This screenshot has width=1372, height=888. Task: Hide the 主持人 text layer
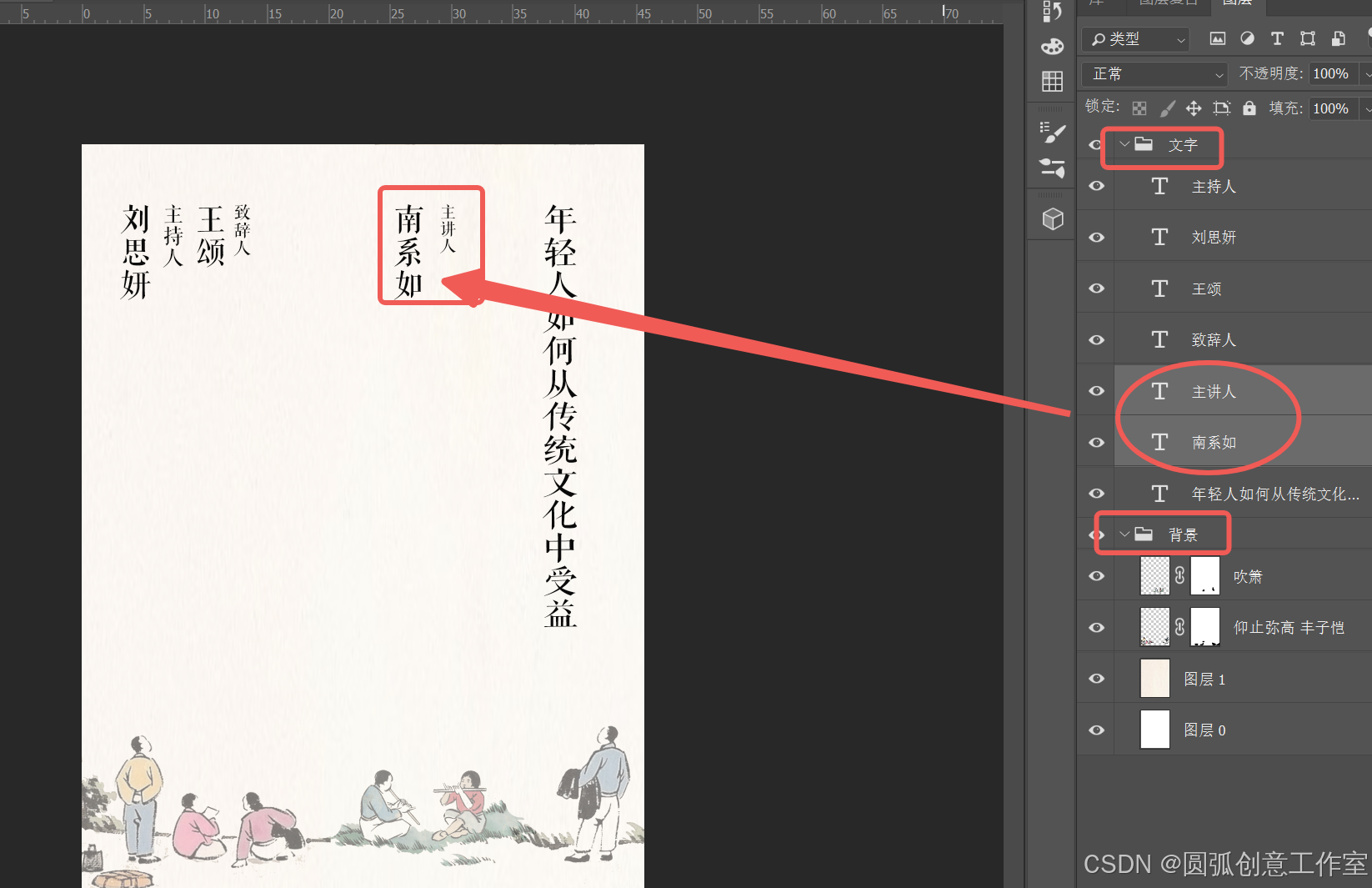(x=1097, y=186)
